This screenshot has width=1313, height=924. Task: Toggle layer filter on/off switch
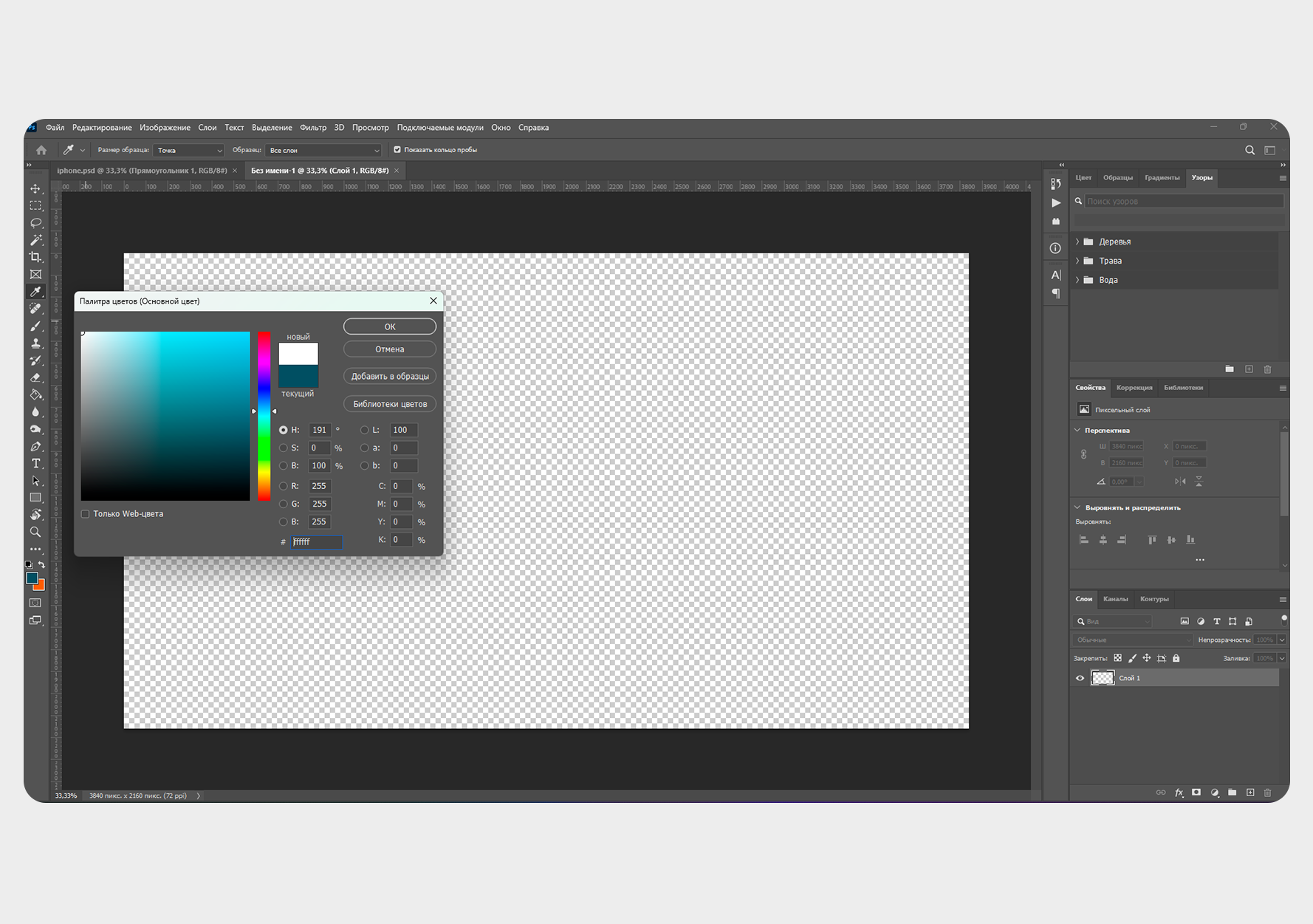click(x=1284, y=620)
